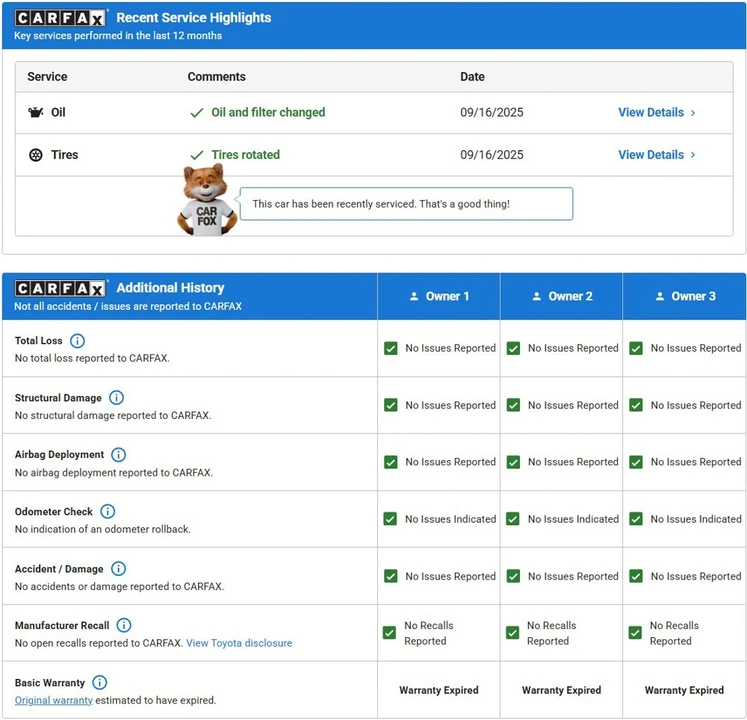Click the person icon next to Owner 2
The width and height of the screenshot is (747, 720).
(x=536, y=296)
